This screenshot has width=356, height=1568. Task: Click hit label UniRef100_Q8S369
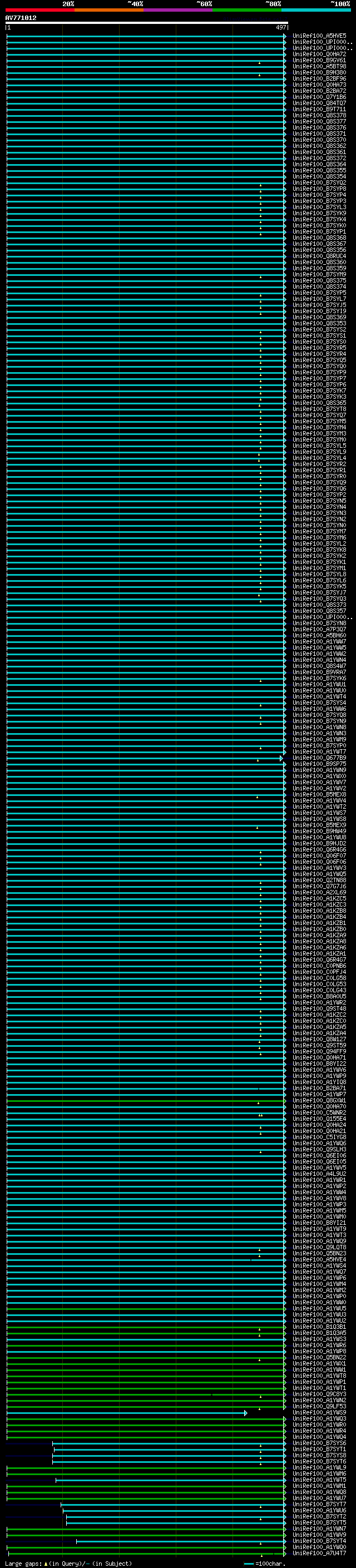pyautogui.click(x=319, y=317)
